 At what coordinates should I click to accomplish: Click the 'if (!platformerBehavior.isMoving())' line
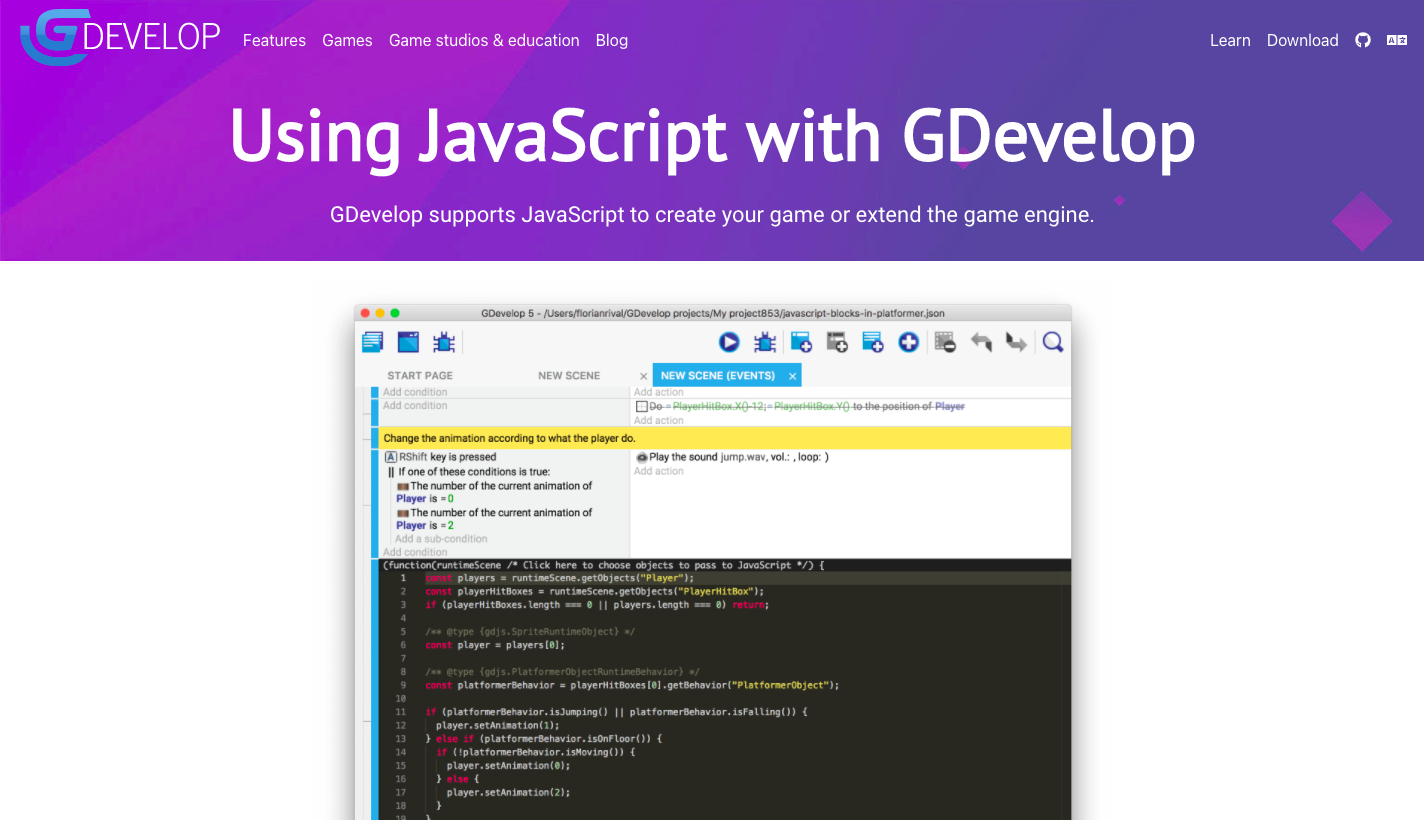535,752
